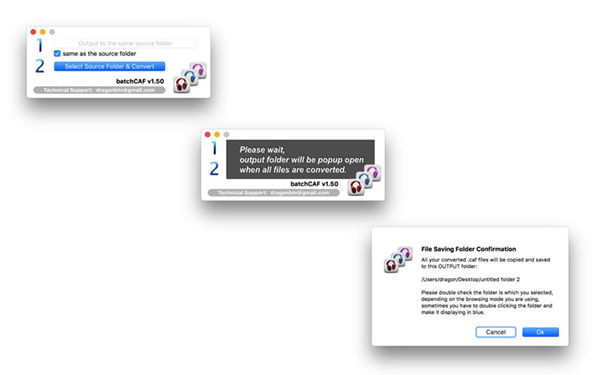Minimize the first batchCAF window
Viewport: 600px width, 375px height.
(42, 32)
